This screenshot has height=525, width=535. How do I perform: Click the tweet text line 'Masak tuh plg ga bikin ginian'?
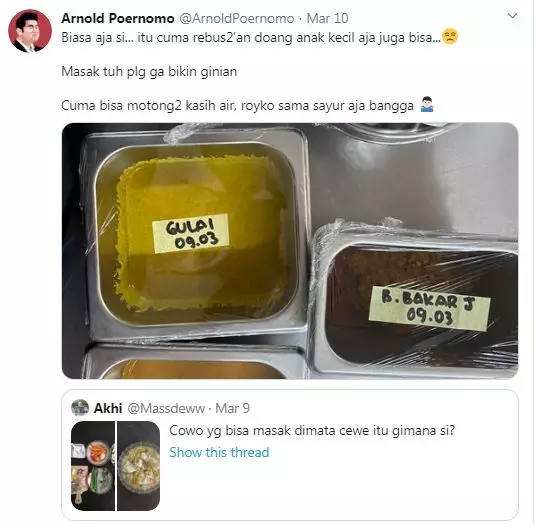click(x=149, y=72)
